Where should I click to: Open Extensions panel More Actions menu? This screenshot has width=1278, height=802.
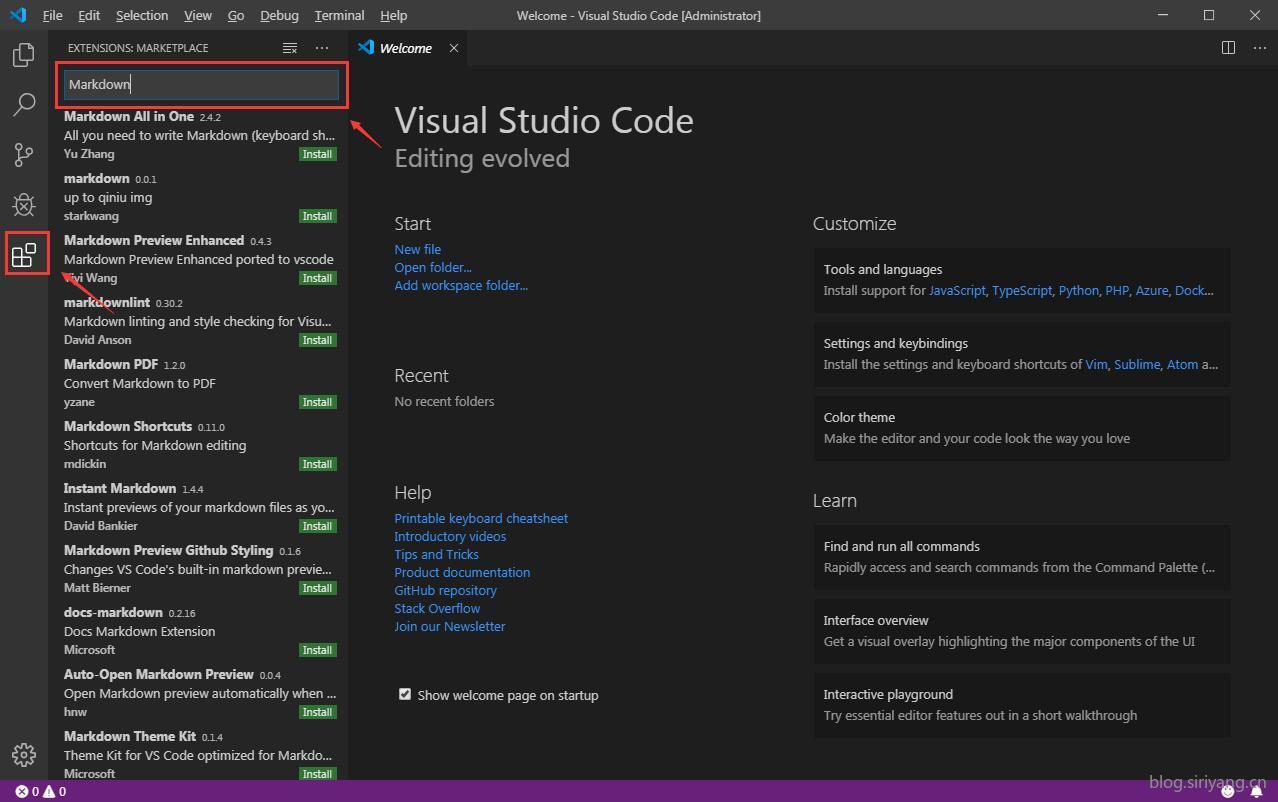321,48
